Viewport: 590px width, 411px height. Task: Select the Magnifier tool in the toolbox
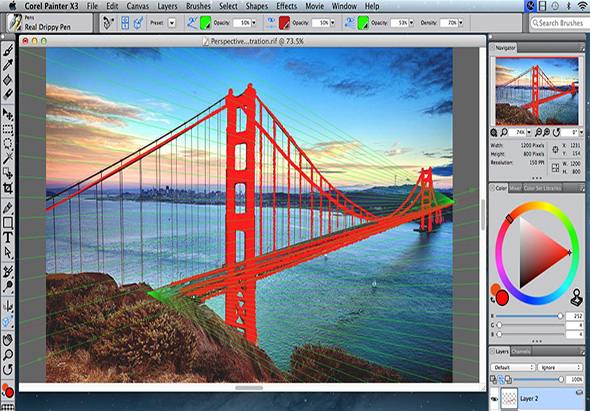[x=8, y=355]
